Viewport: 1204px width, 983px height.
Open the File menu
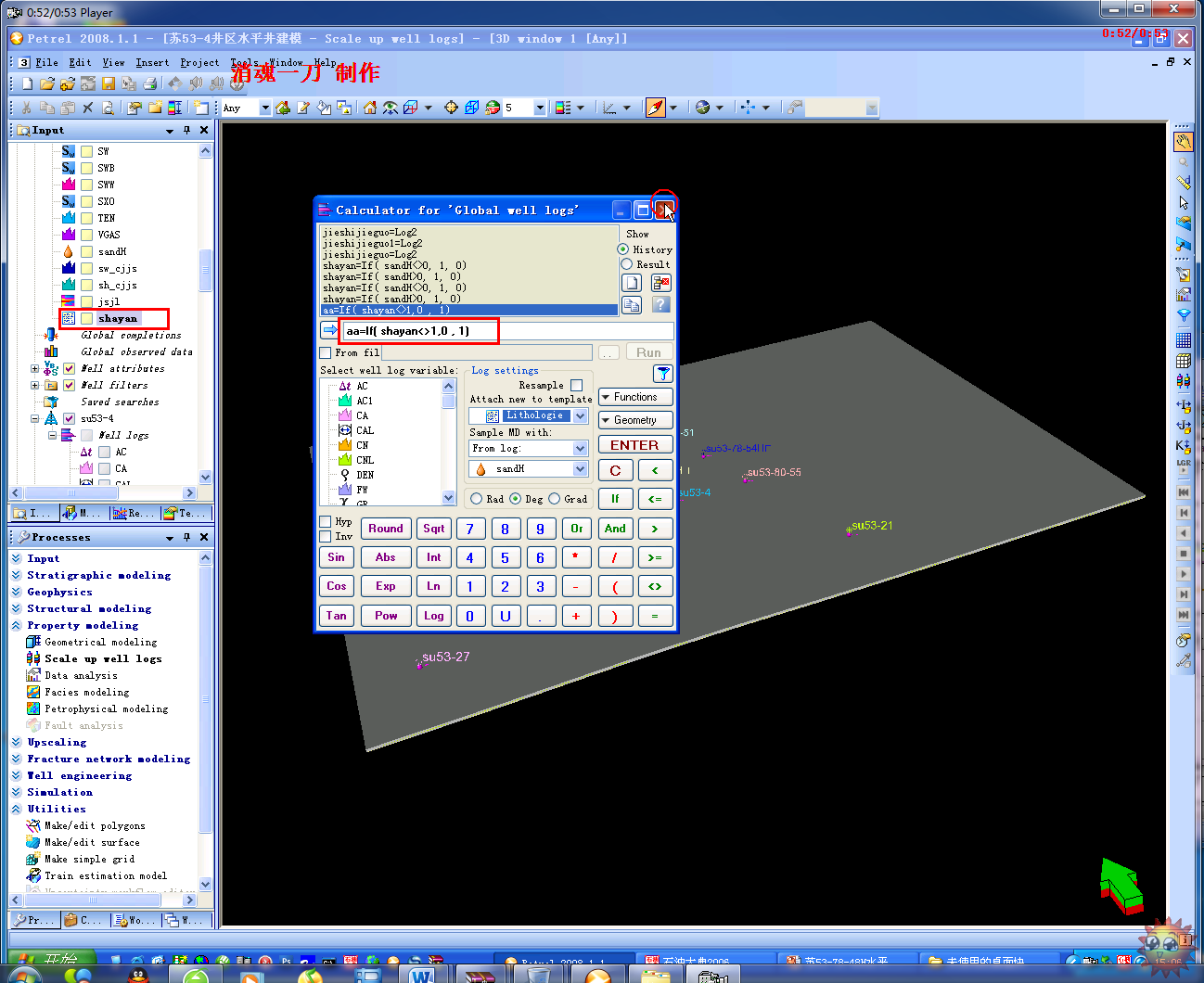pos(46,63)
